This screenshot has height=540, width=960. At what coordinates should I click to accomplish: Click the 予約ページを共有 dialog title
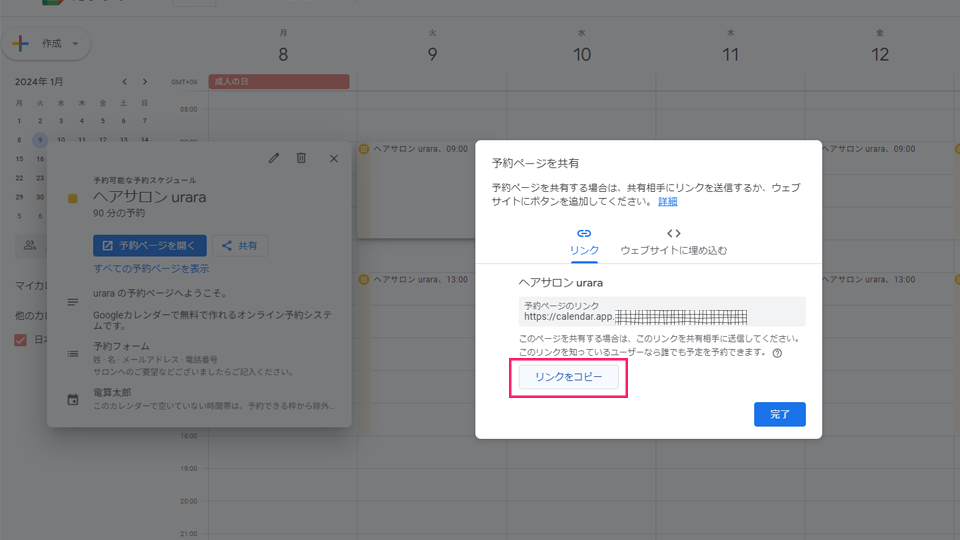coord(535,163)
